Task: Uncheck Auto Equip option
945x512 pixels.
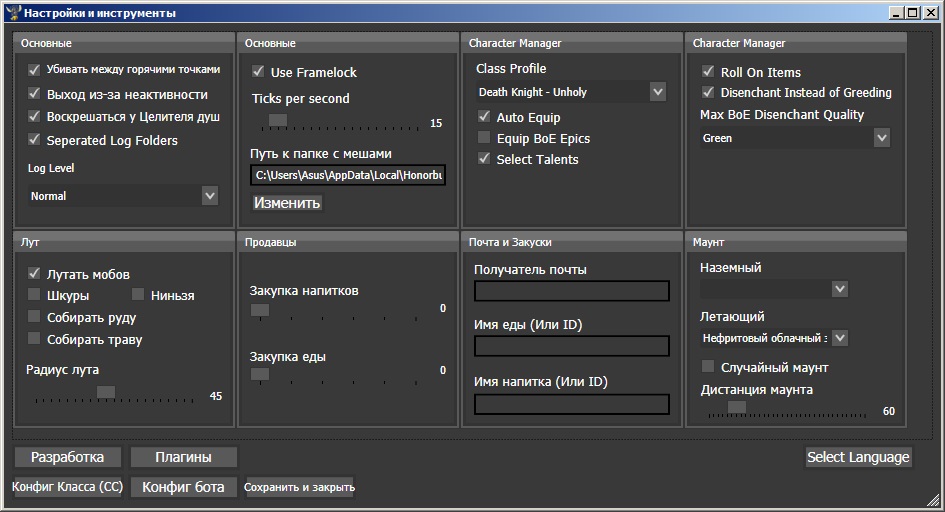Action: (484, 116)
